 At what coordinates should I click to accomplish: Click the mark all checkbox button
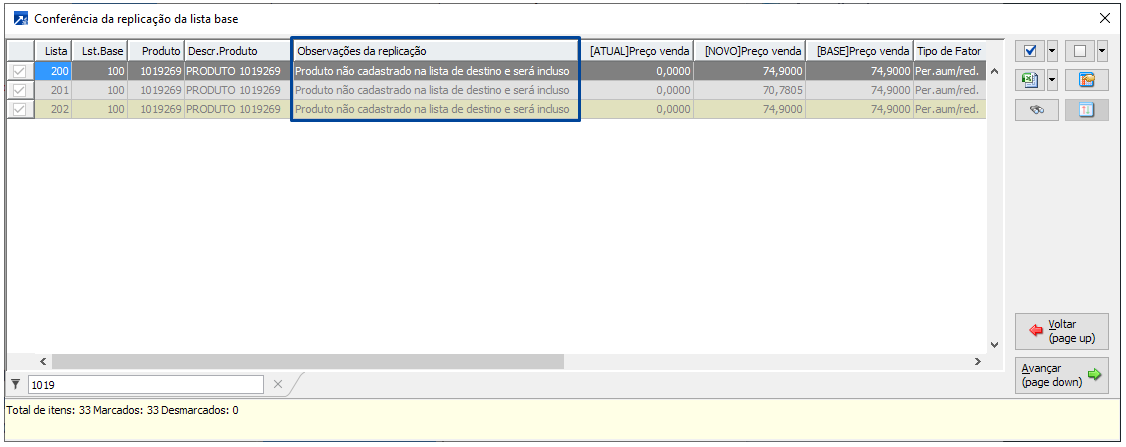1030,52
